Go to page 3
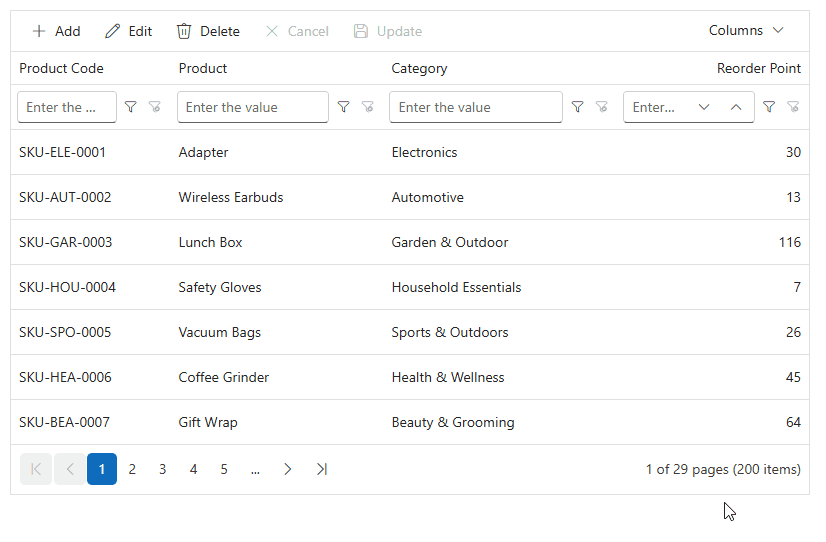This screenshot has height=542, width=826. [x=163, y=469]
